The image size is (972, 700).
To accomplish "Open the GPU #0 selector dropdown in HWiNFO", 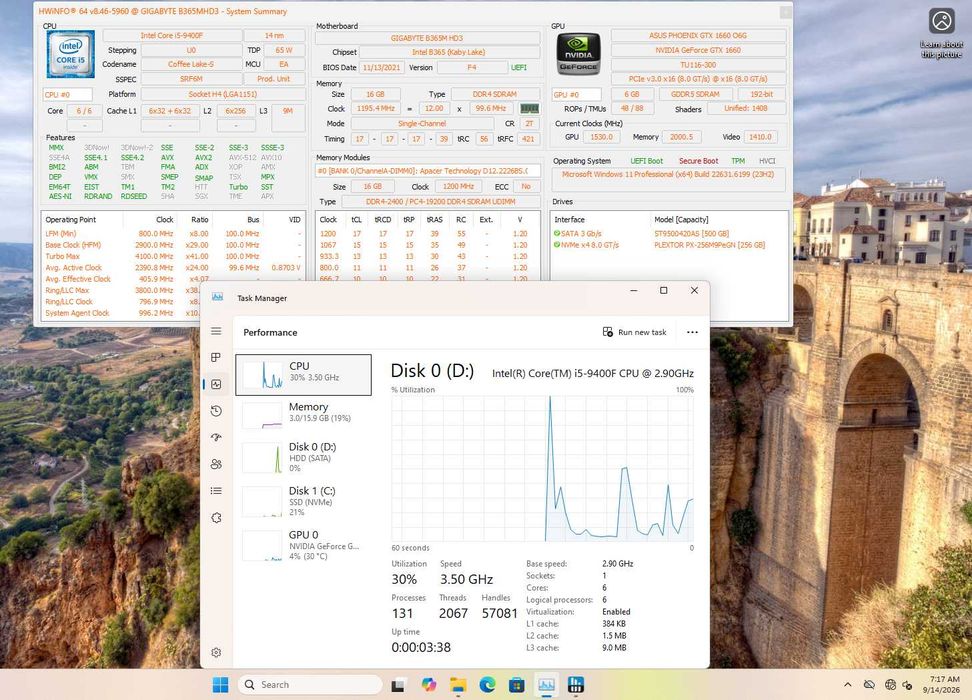I will pos(577,94).
